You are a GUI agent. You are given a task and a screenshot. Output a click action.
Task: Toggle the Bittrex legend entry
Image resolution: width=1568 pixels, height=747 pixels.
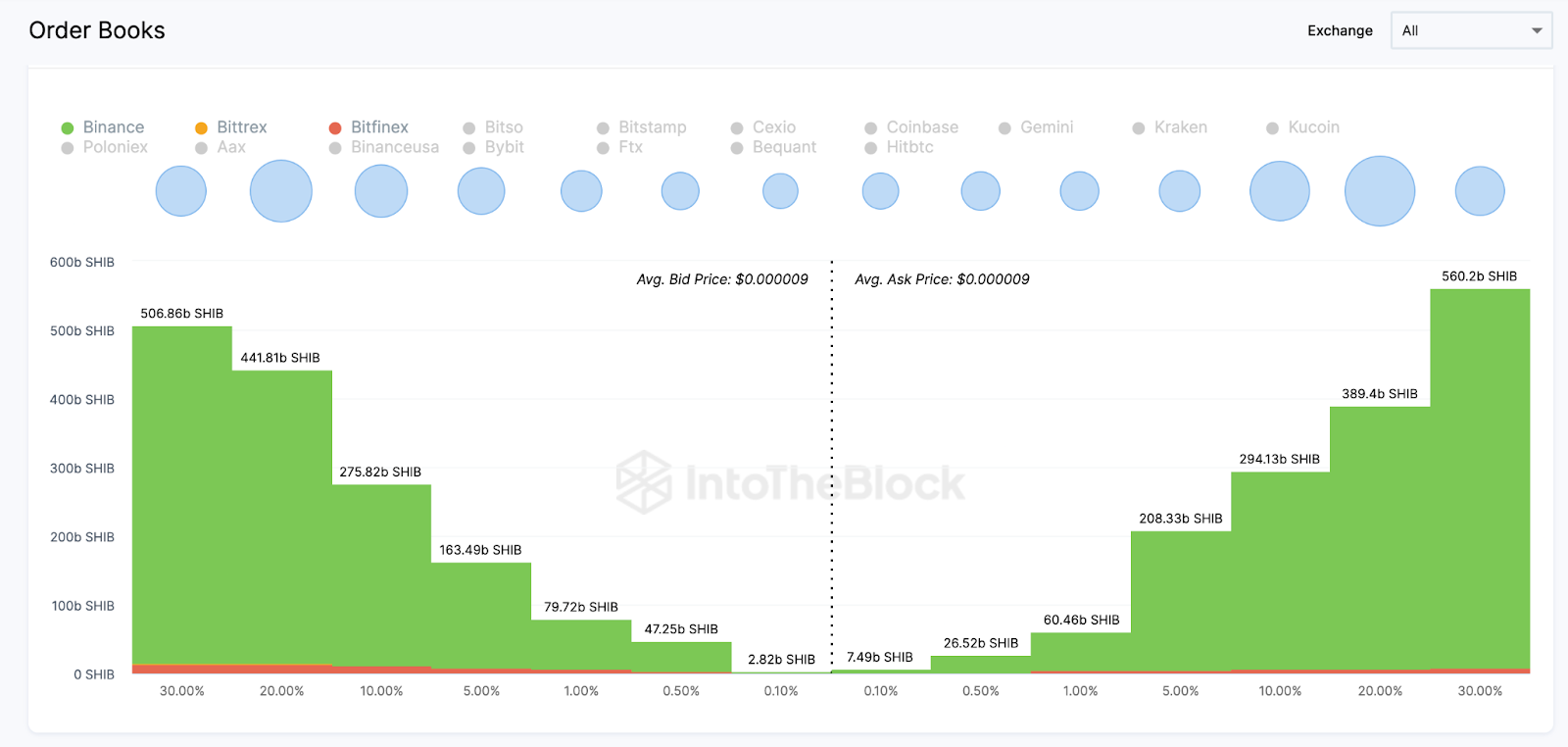click(x=241, y=127)
